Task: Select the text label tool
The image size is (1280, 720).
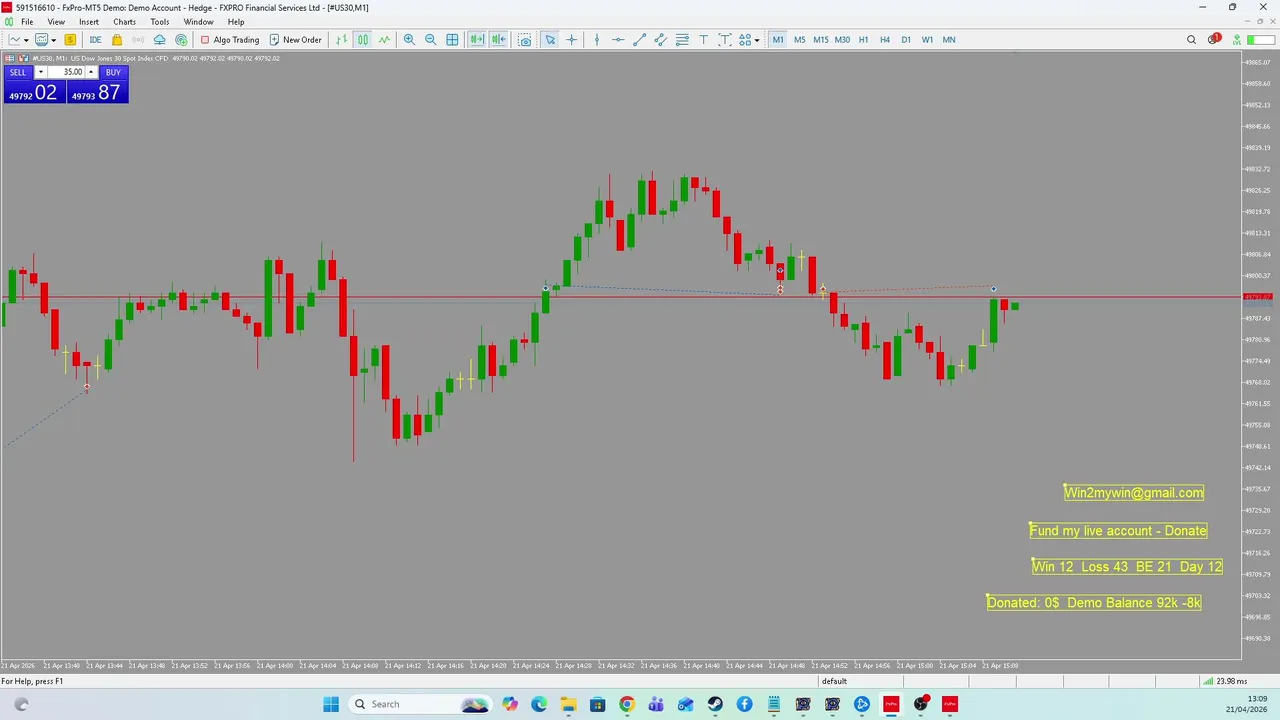Action: point(724,40)
